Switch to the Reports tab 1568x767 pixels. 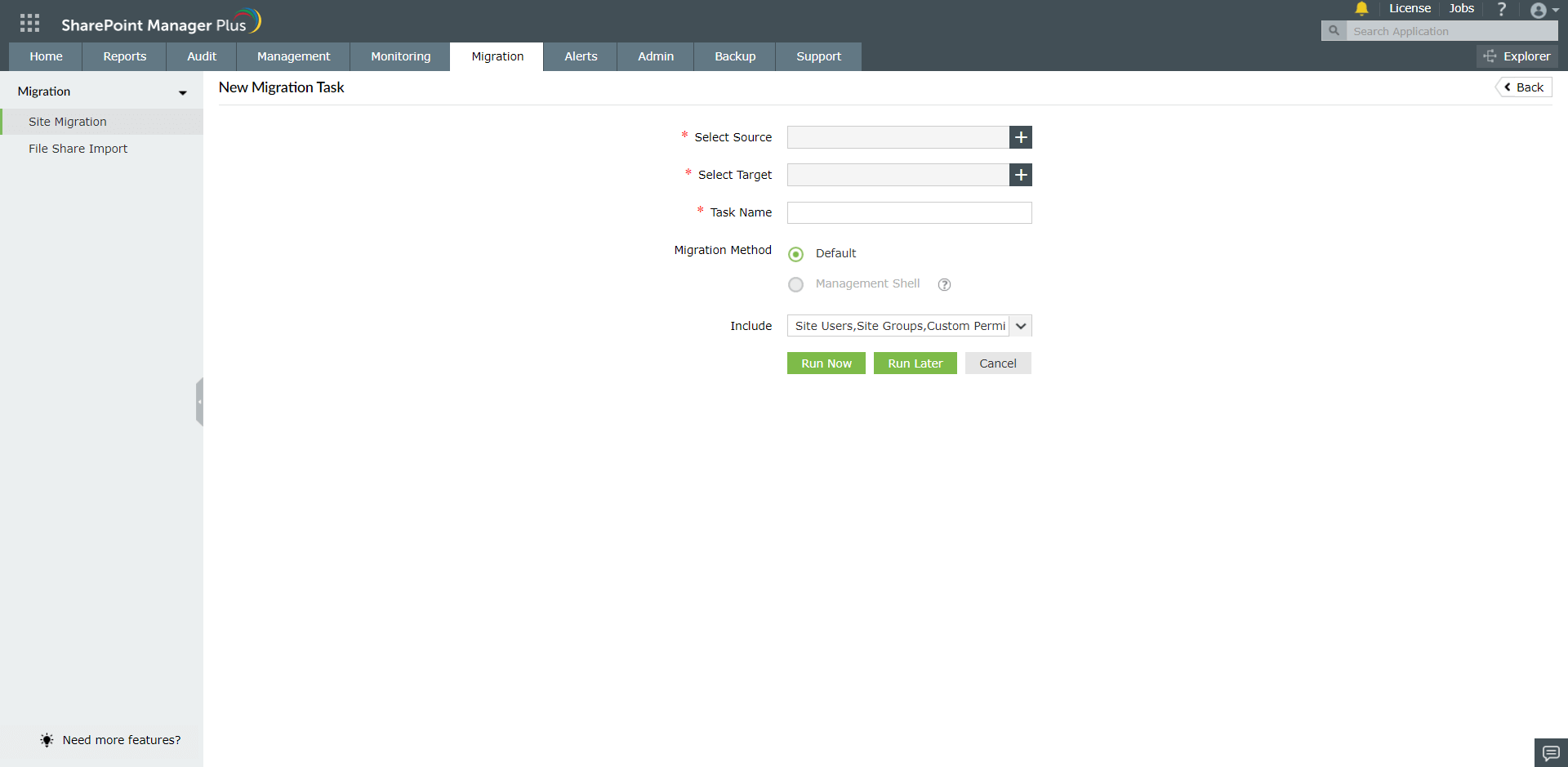pos(125,56)
